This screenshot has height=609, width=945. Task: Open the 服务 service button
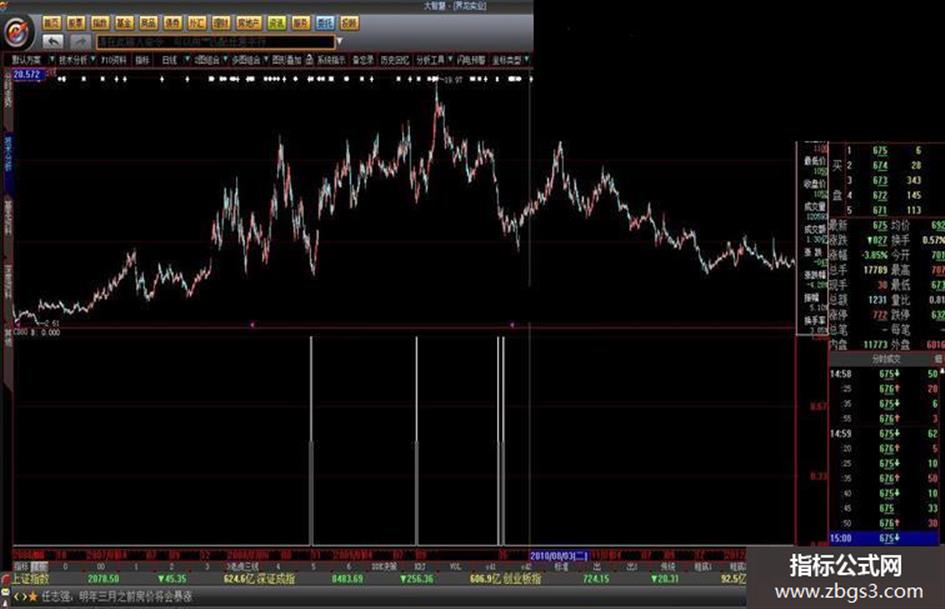pos(301,23)
